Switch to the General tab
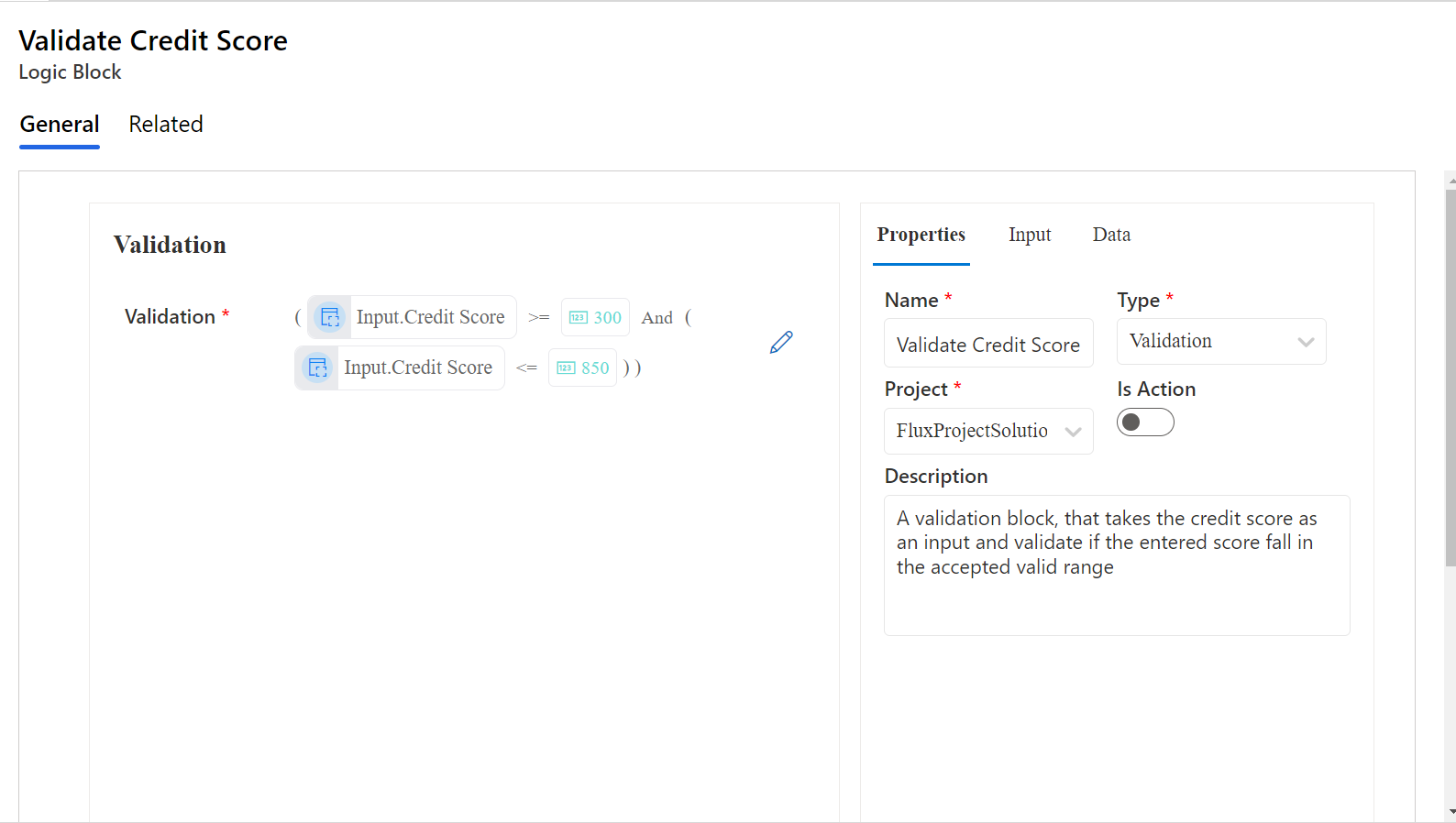The image size is (1456, 823). [x=60, y=124]
